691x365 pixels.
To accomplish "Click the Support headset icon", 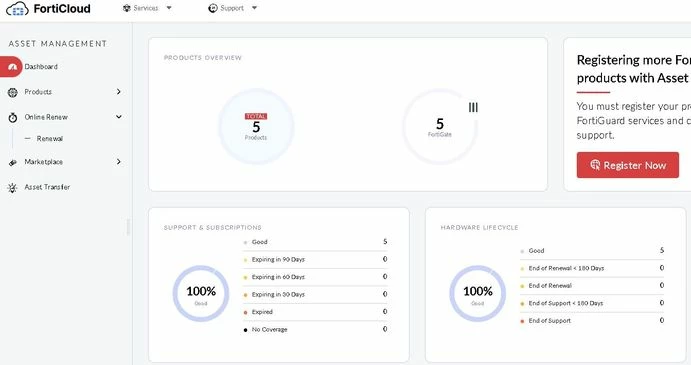I will click(213, 8).
